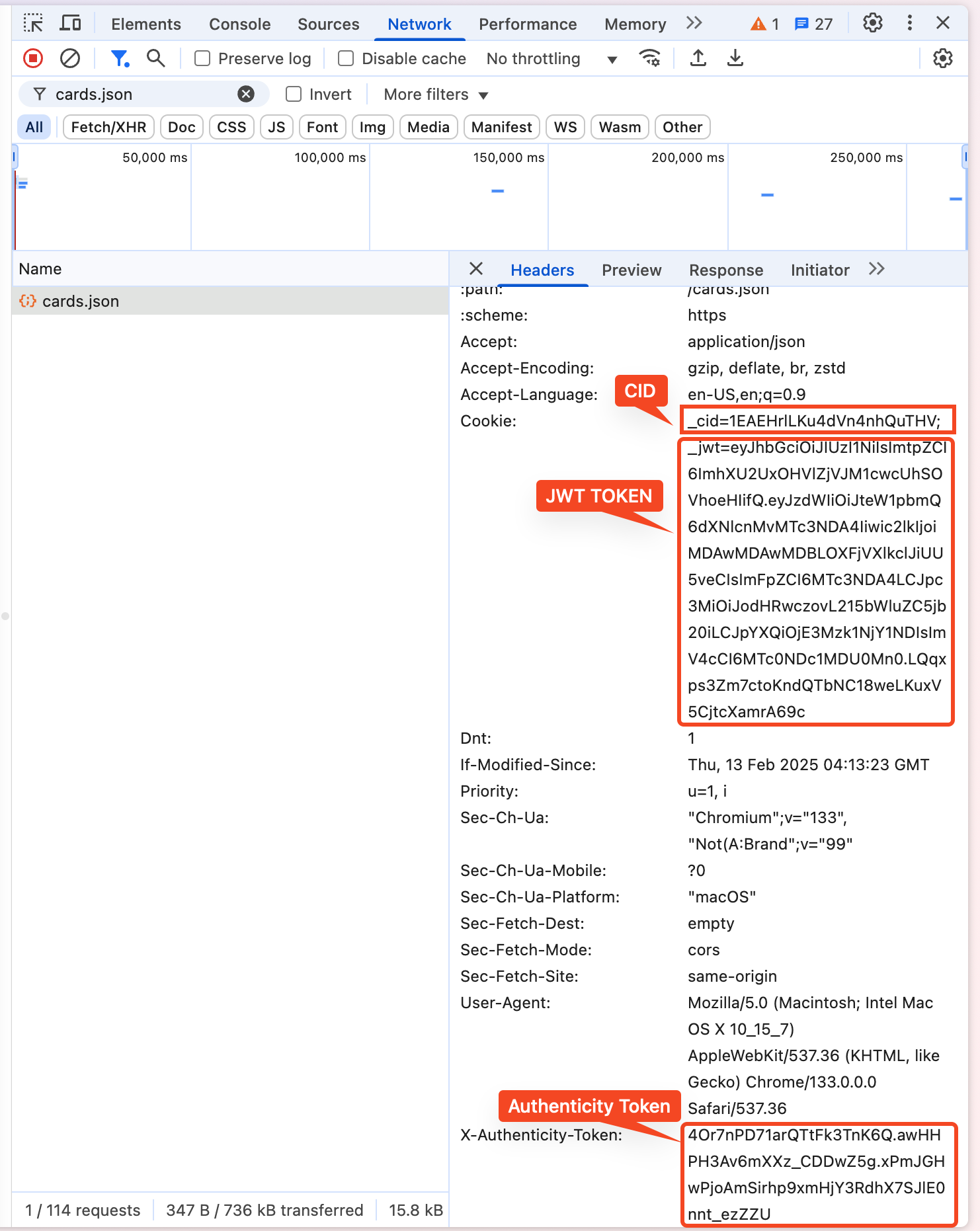Filter requests by Manifest type
This screenshot has width=980, height=1231.
point(502,127)
